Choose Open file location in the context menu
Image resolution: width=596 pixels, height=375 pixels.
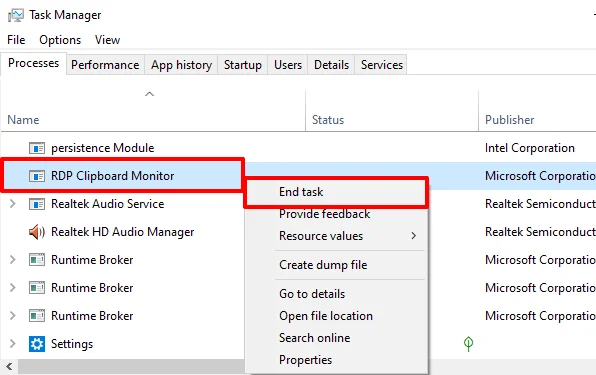point(336,316)
